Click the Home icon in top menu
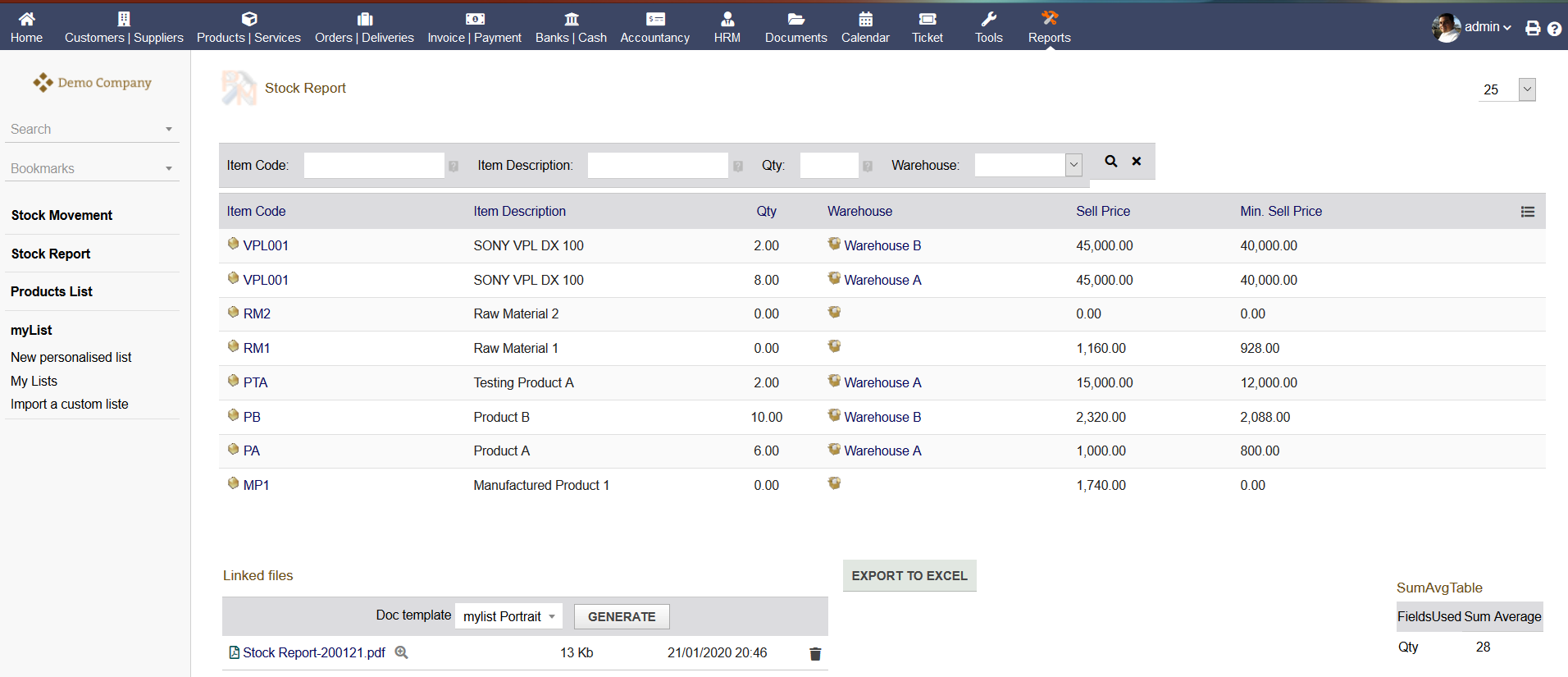The image size is (1568, 677). (x=26, y=26)
